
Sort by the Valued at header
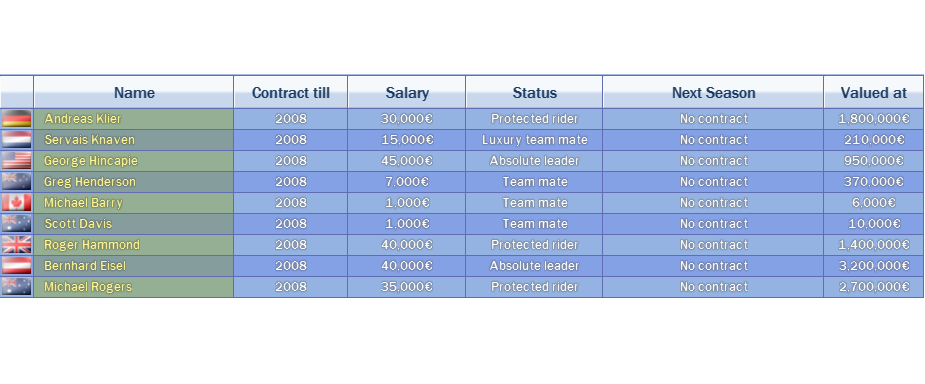874,93
